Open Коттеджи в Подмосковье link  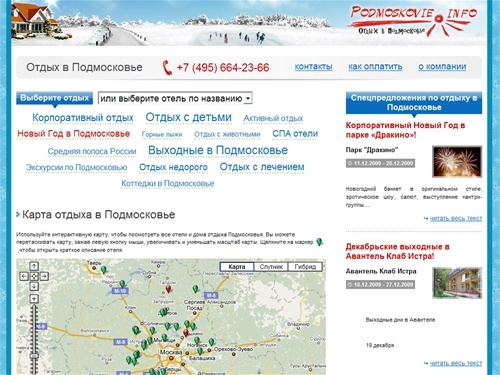click(x=168, y=183)
